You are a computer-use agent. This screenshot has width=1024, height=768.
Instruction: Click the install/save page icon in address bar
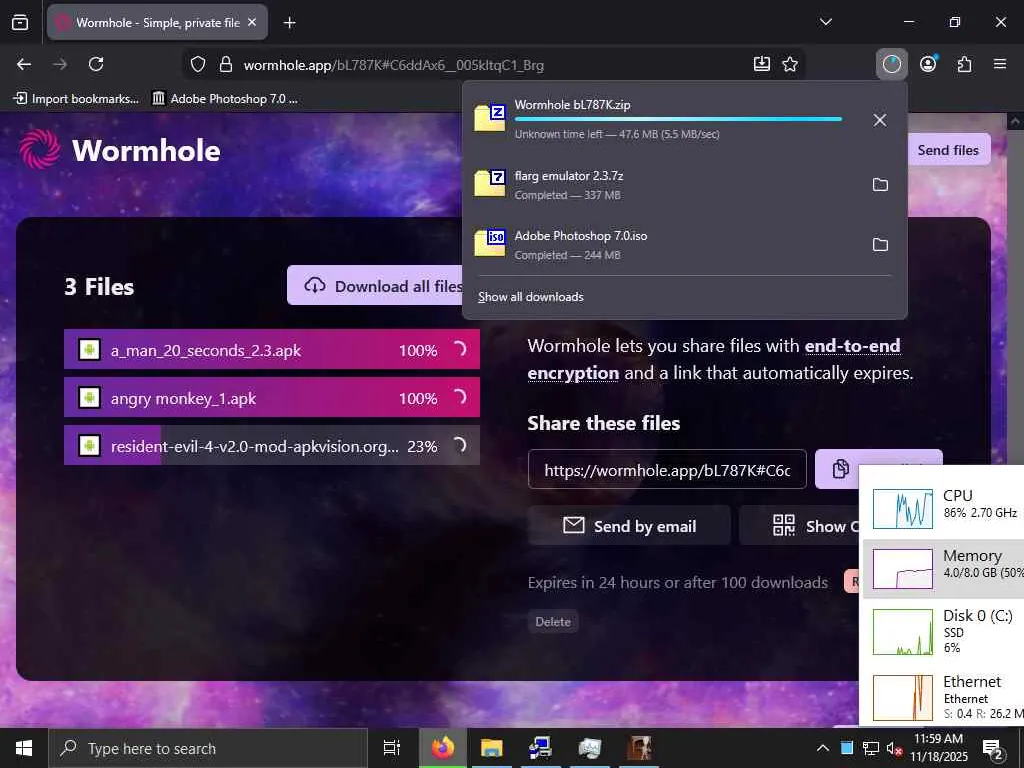pos(761,64)
